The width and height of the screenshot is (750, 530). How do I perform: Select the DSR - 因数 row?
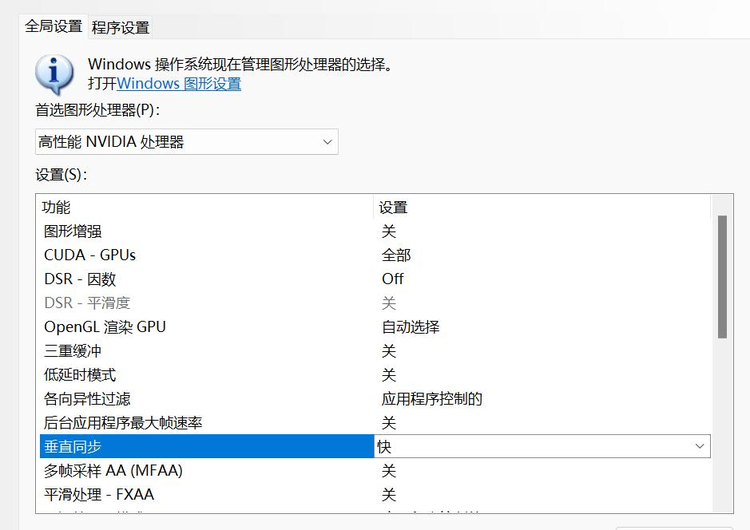tap(80, 279)
